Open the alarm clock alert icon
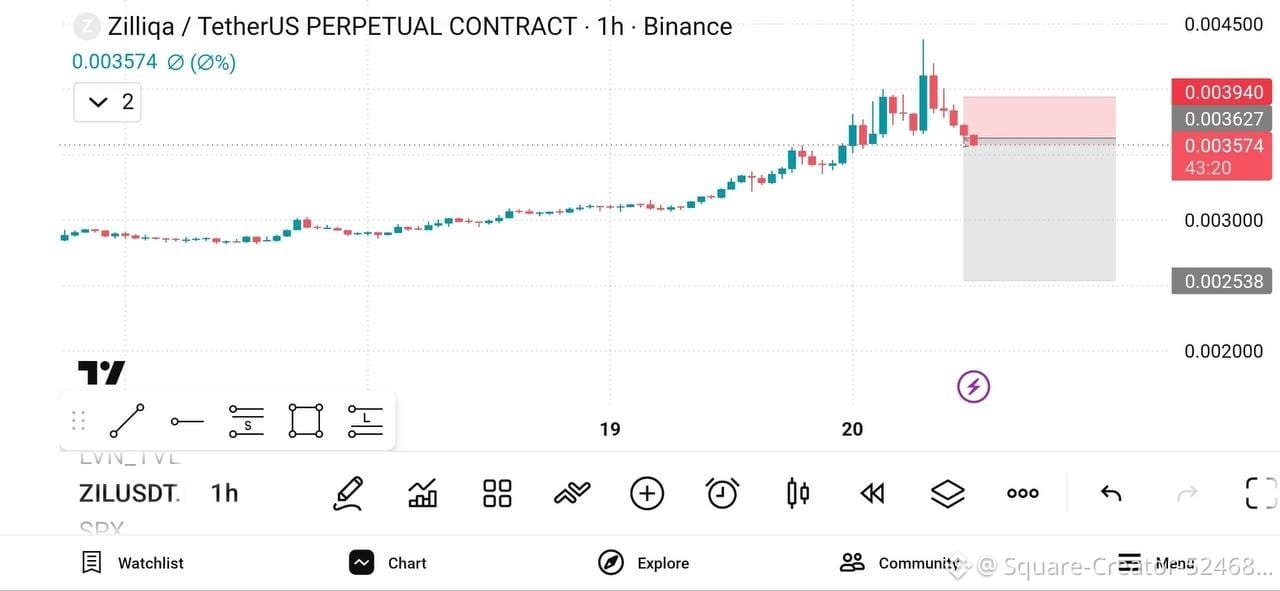This screenshot has height=591, width=1280. point(722,493)
